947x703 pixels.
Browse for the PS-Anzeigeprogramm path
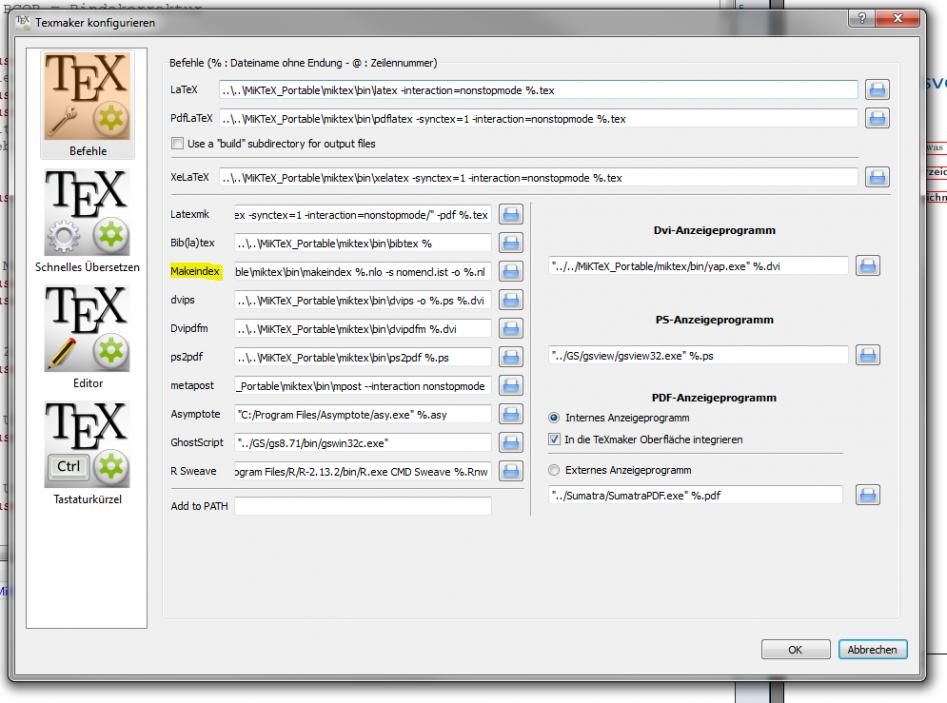[868, 355]
